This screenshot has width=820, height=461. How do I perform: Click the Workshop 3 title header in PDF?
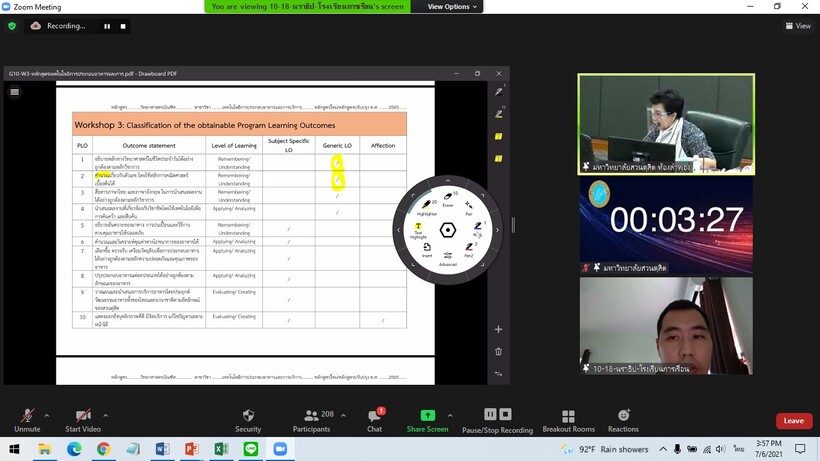tap(239, 124)
